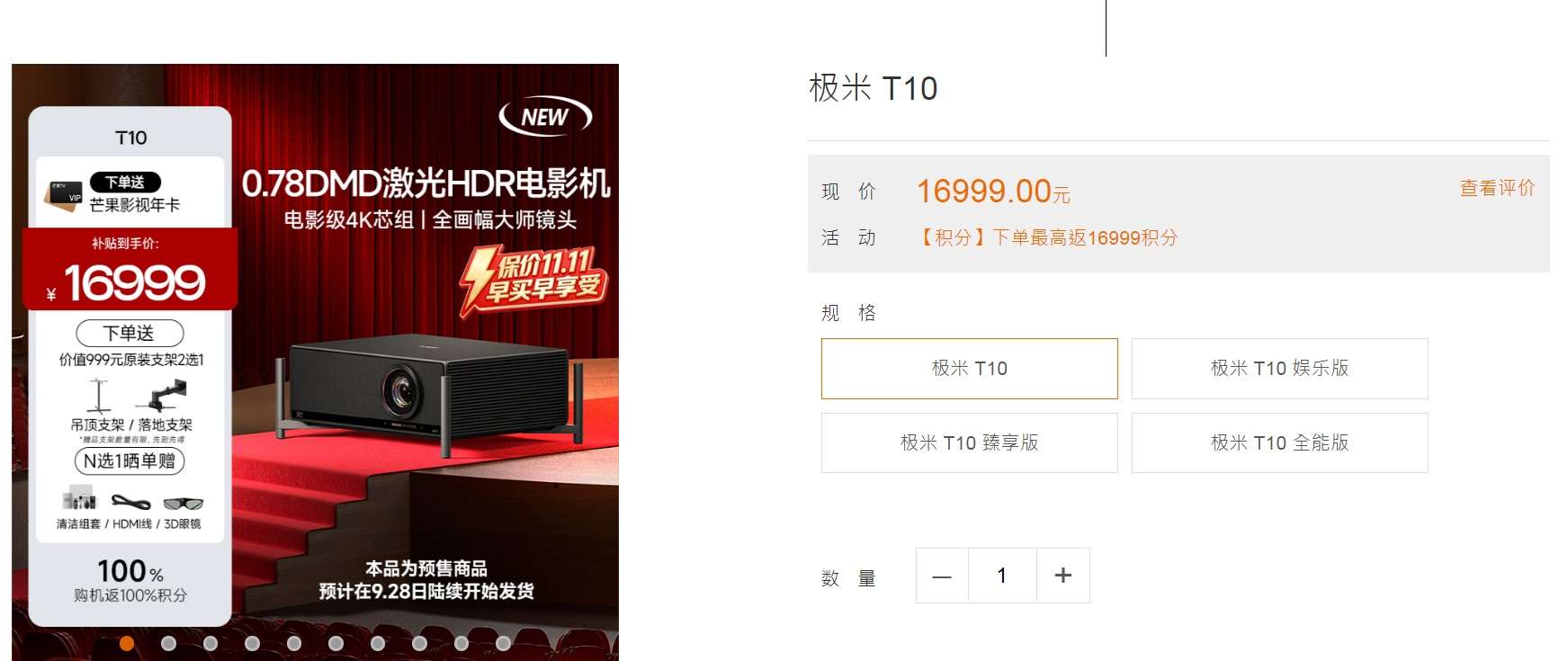The image size is (1568, 661).
Task: Select the 极米 T10 娱乐版 option
Action: coord(1280,369)
